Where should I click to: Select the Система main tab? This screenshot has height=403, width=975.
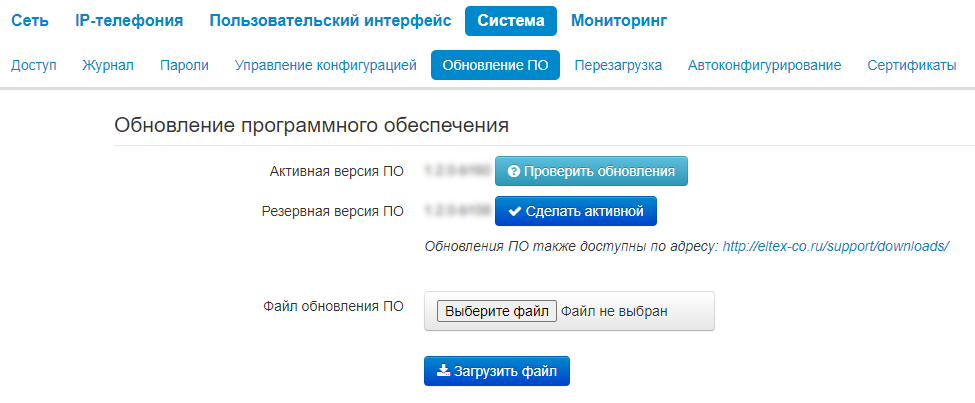[x=511, y=21]
